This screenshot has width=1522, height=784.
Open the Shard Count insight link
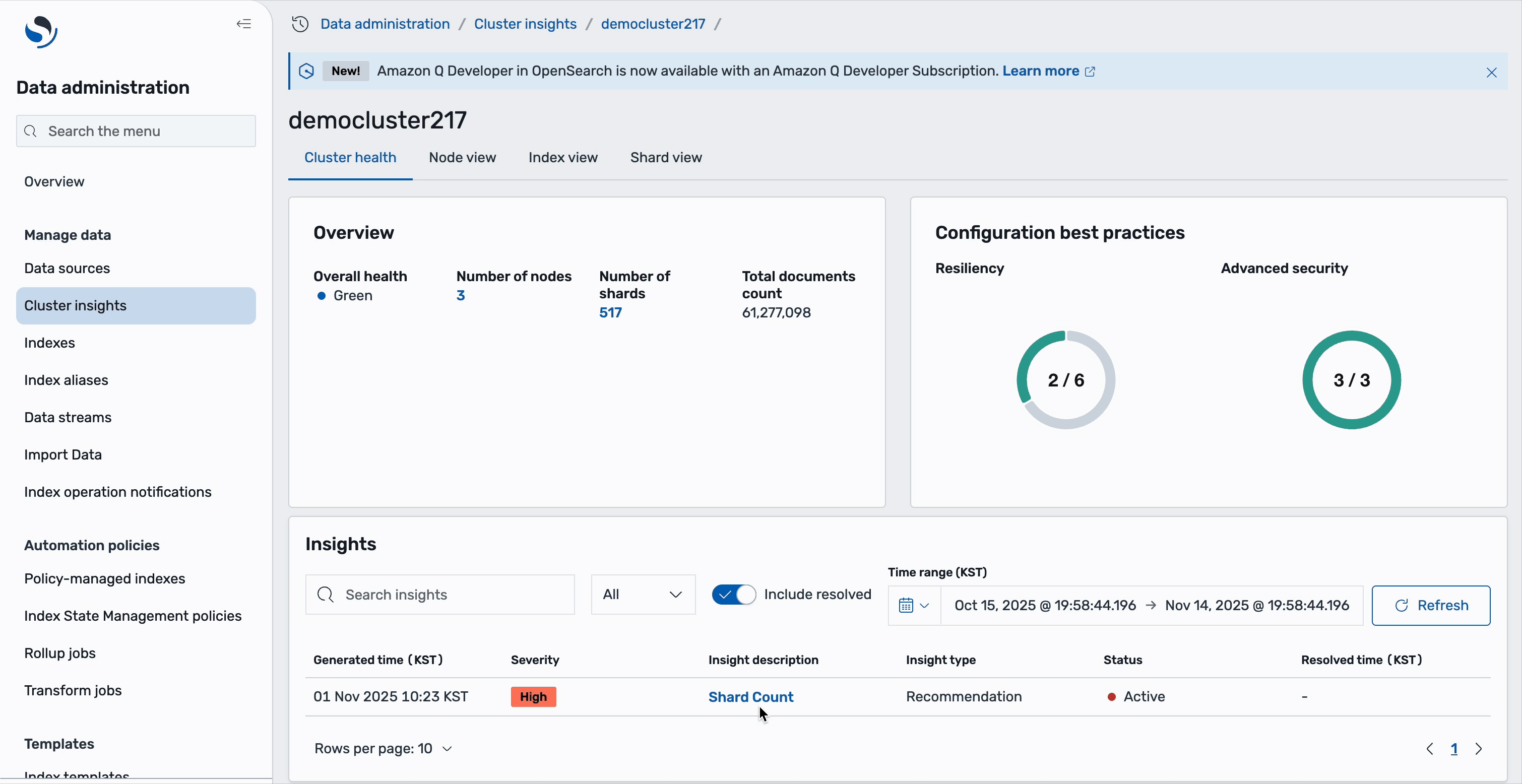pos(750,696)
